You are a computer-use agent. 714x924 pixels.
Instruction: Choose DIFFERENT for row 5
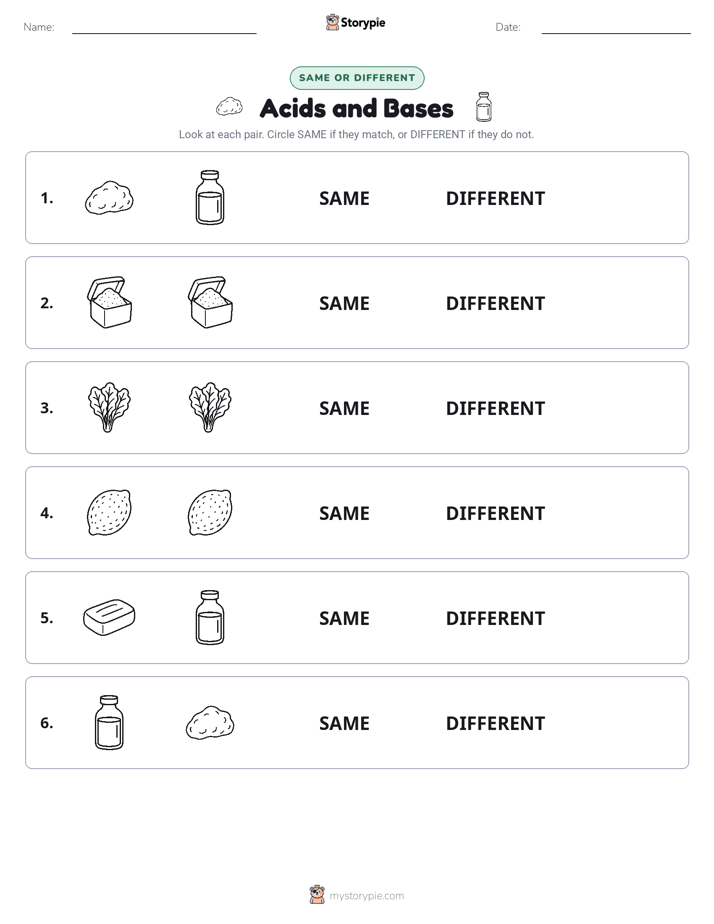[x=495, y=618]
